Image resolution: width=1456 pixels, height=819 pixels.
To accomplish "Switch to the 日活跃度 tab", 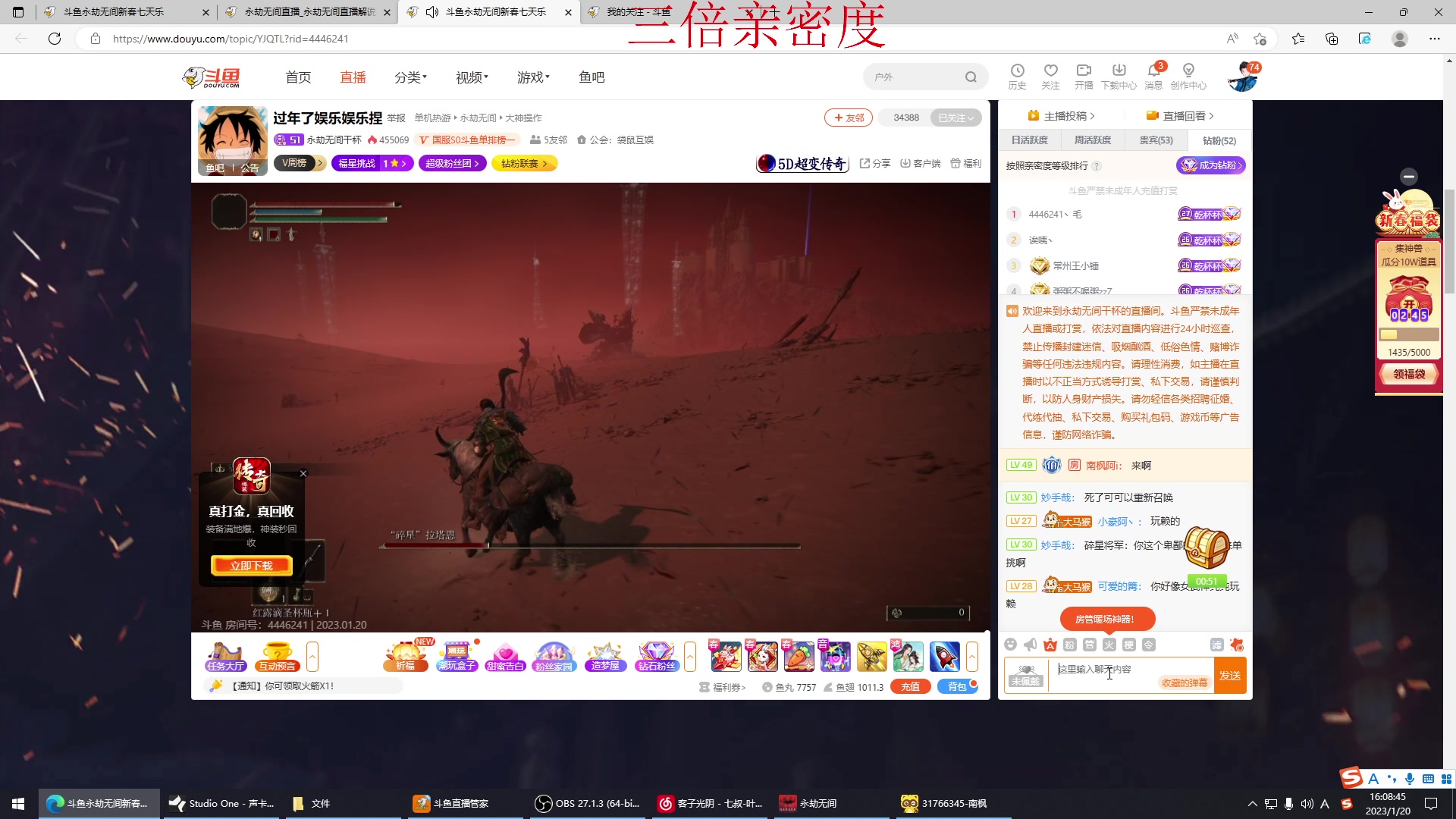I will pos(1029,140).
